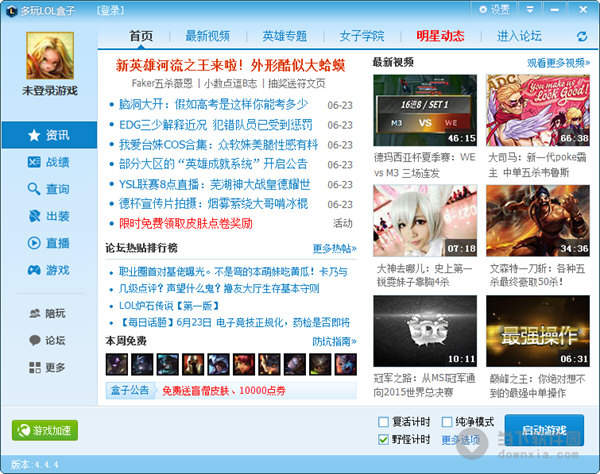Click the summoner avatar portrait
Image resolution: width=600 pixels, height=474 pixels.
[50, 55]
